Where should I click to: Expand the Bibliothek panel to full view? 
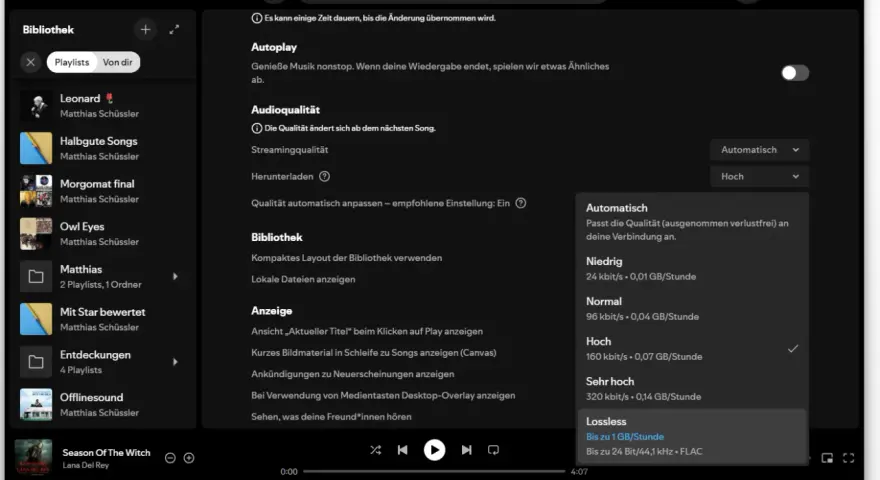point(174,30)
